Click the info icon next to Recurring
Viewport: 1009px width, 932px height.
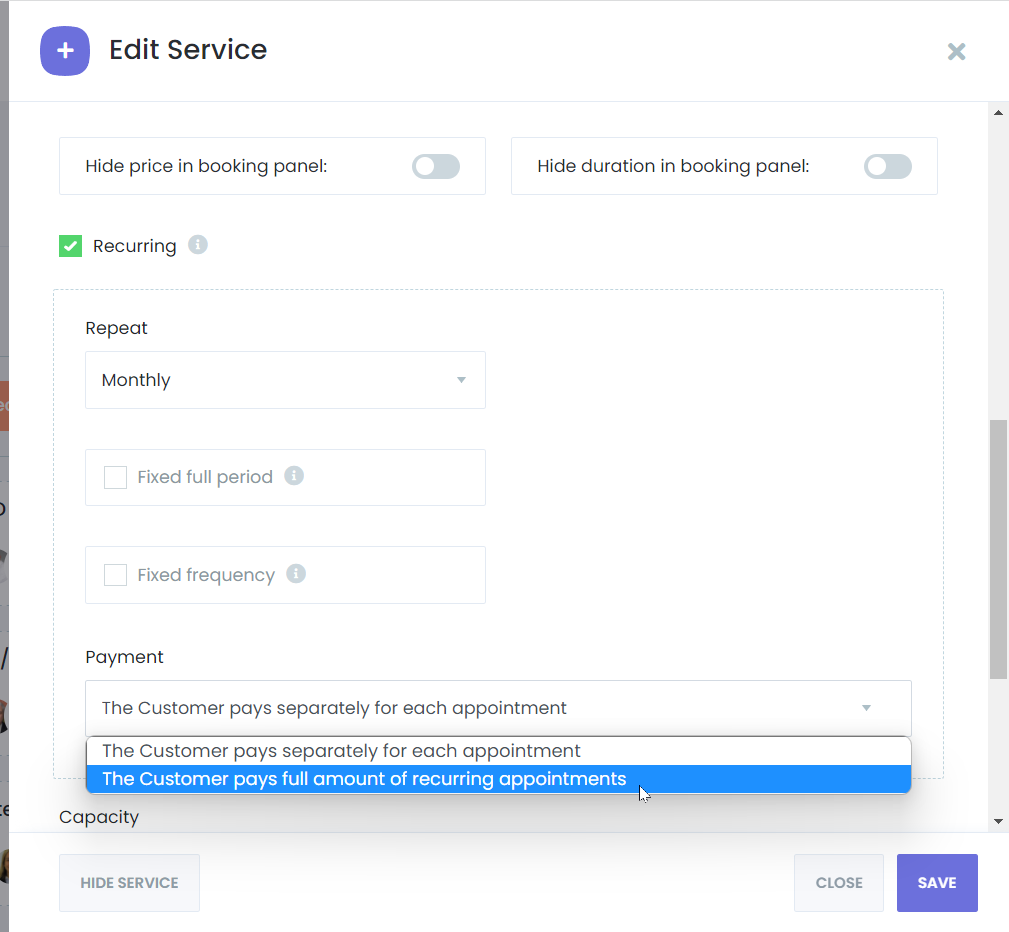click(197, 245)
